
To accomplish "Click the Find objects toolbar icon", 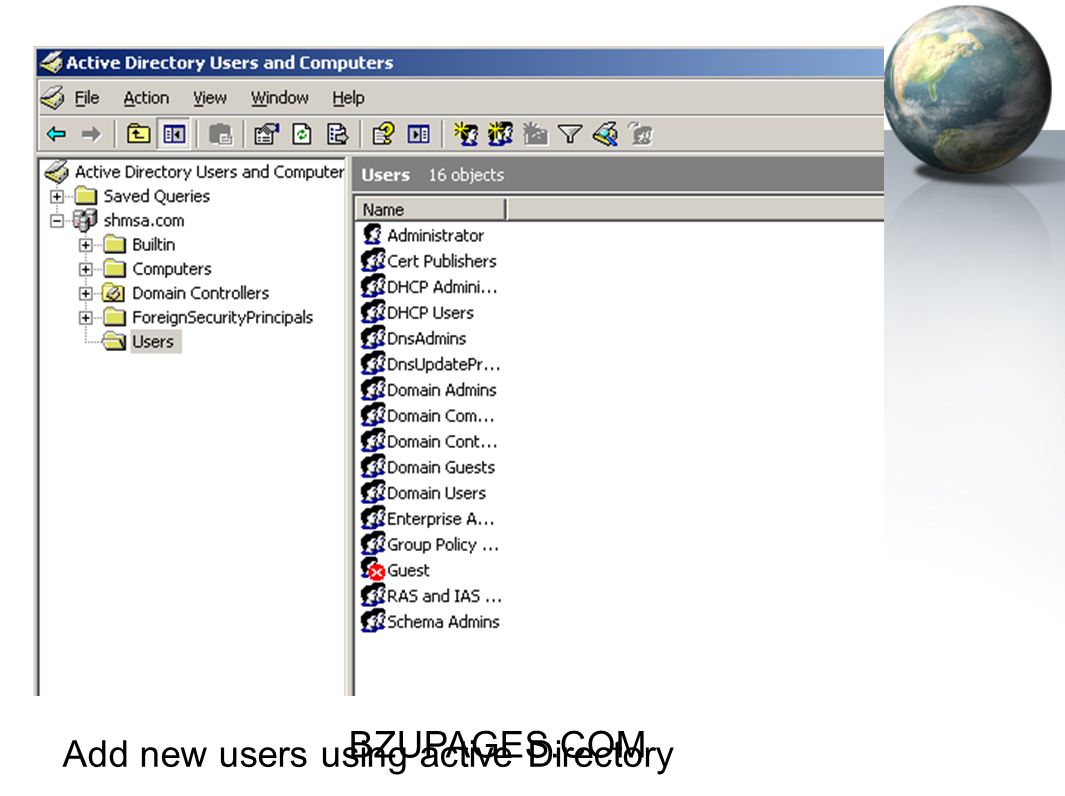I will pos(605,134).
